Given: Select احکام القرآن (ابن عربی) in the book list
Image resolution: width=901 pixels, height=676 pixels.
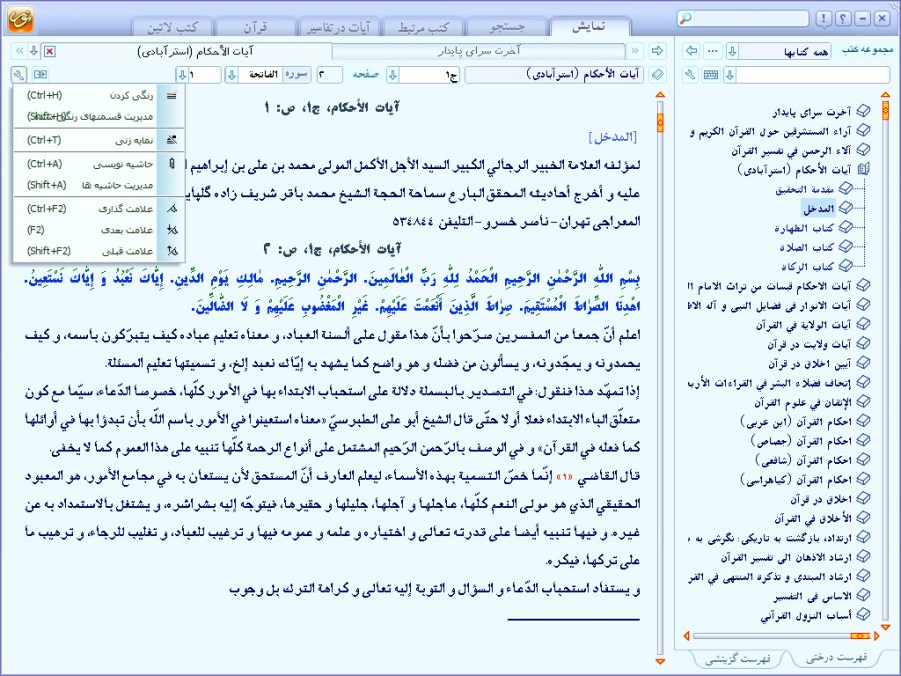Looking at the screenshot, I should 796,421.
